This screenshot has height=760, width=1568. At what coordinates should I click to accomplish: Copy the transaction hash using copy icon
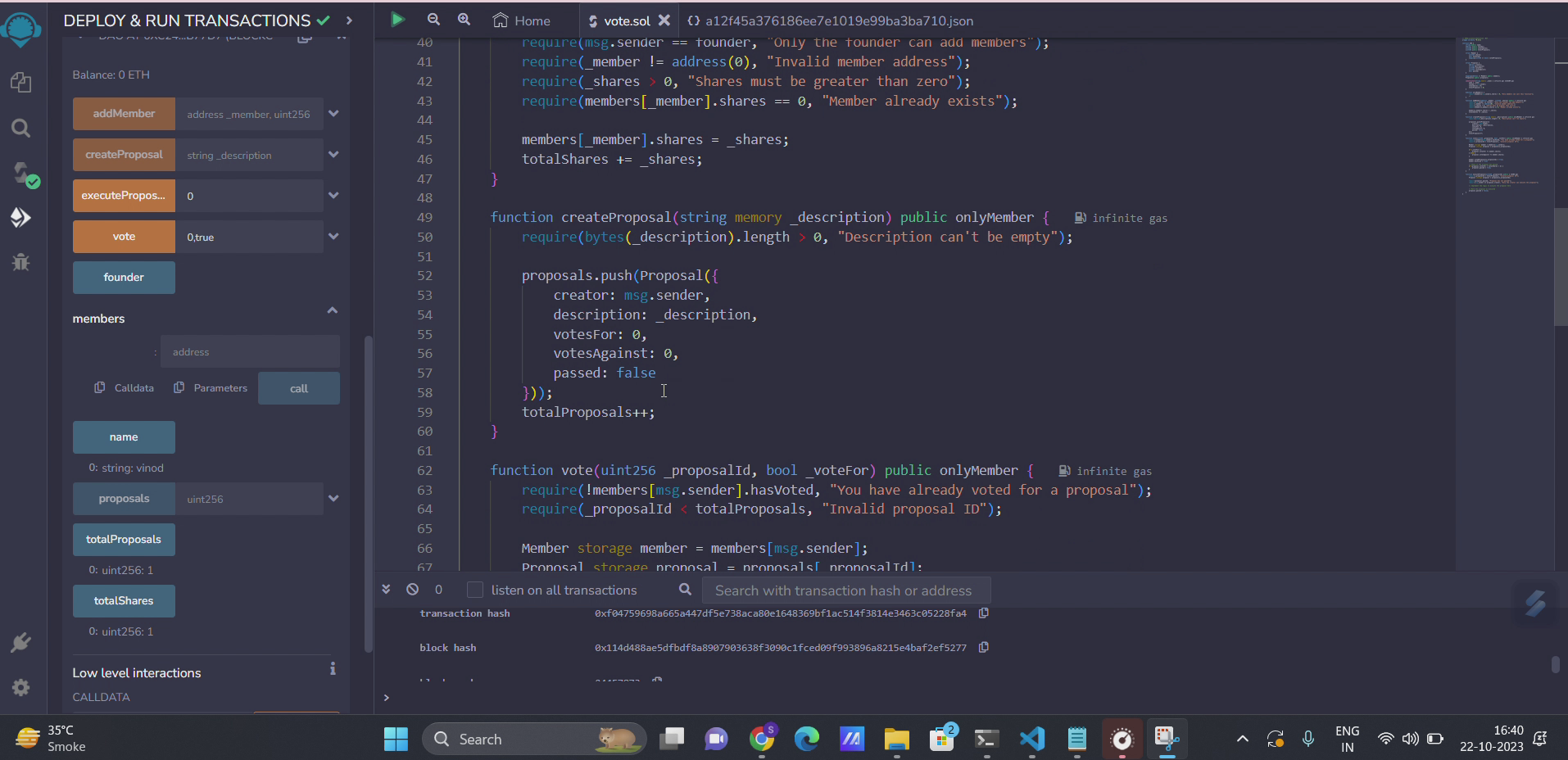[983, 613]
